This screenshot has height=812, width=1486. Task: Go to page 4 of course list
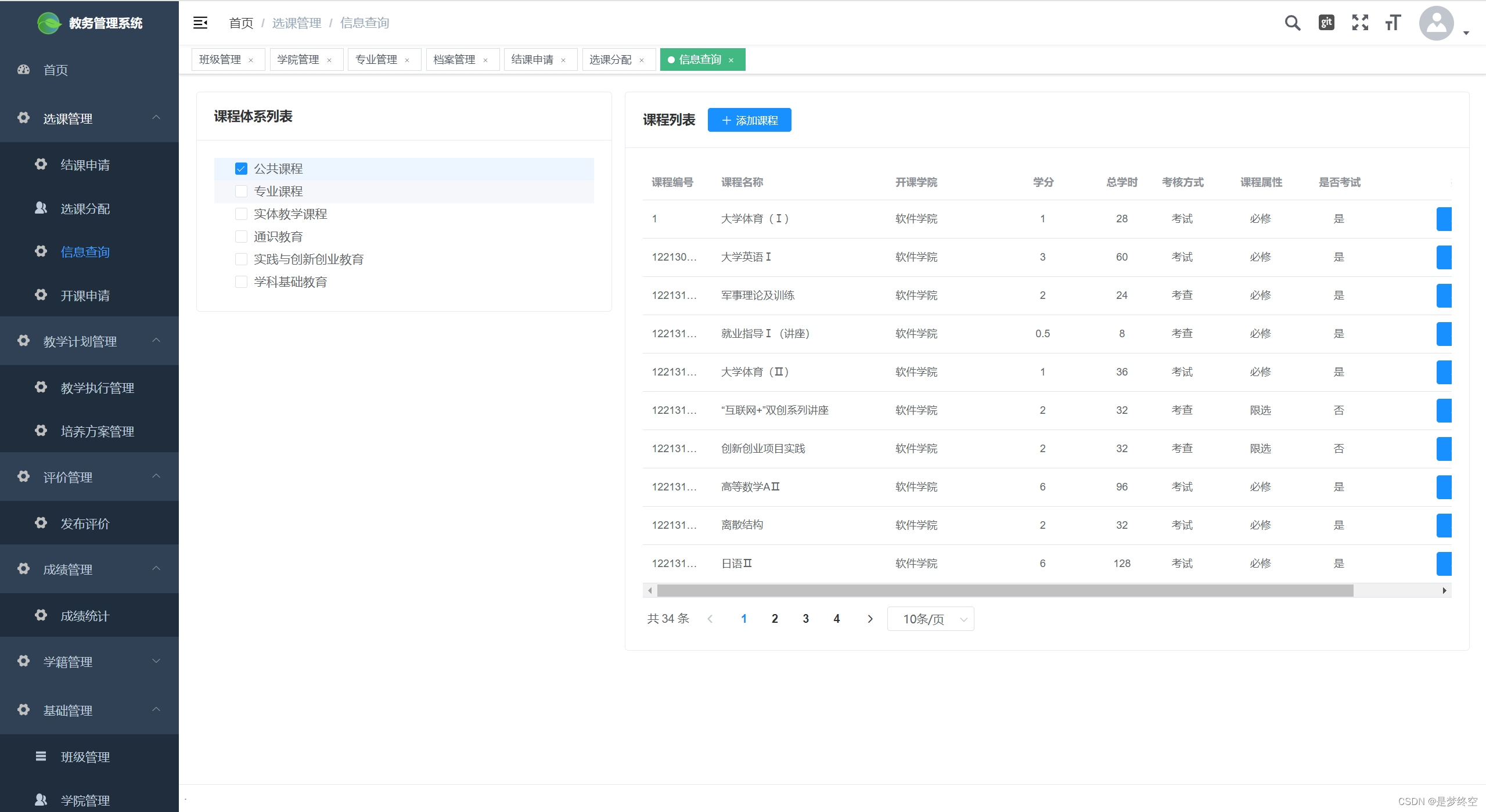coord(836,619)
